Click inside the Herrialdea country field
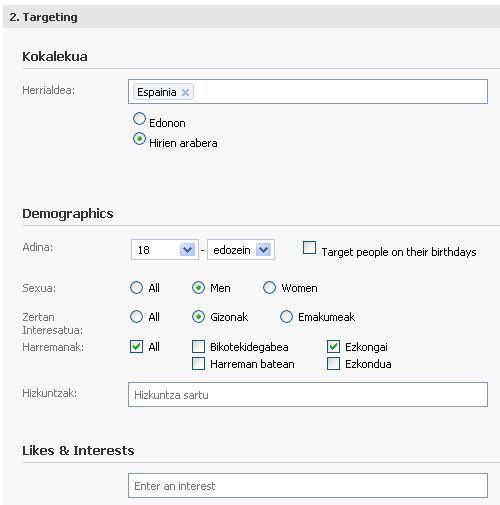Viewport: 500px width, 505px height. (x=340, y=92)
